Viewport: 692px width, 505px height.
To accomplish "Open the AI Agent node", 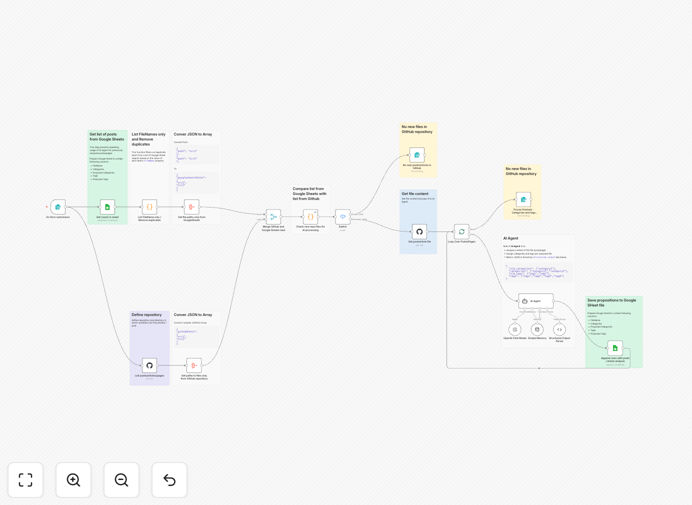I will (536, 301).
